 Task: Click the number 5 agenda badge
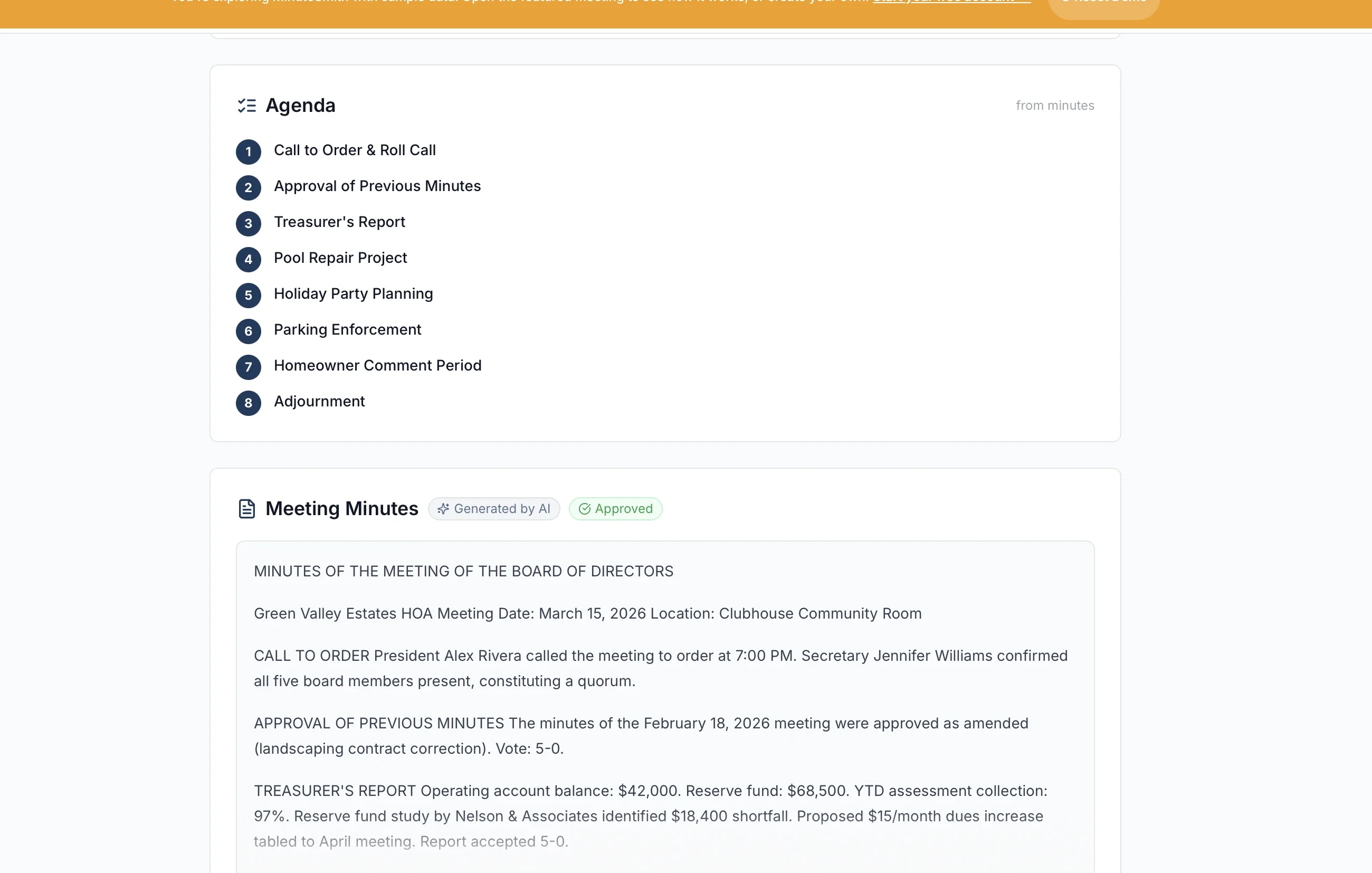[249, 295]
